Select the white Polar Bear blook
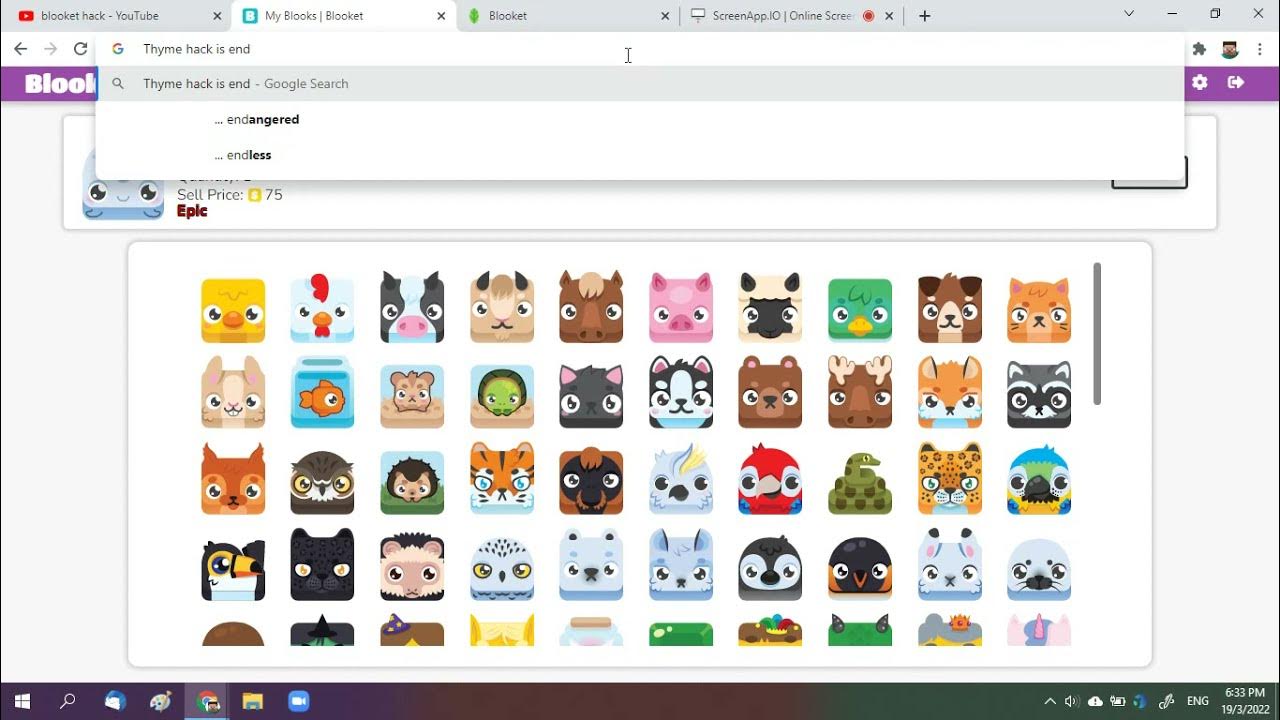 pyautogui.click(x=591, y=565)
